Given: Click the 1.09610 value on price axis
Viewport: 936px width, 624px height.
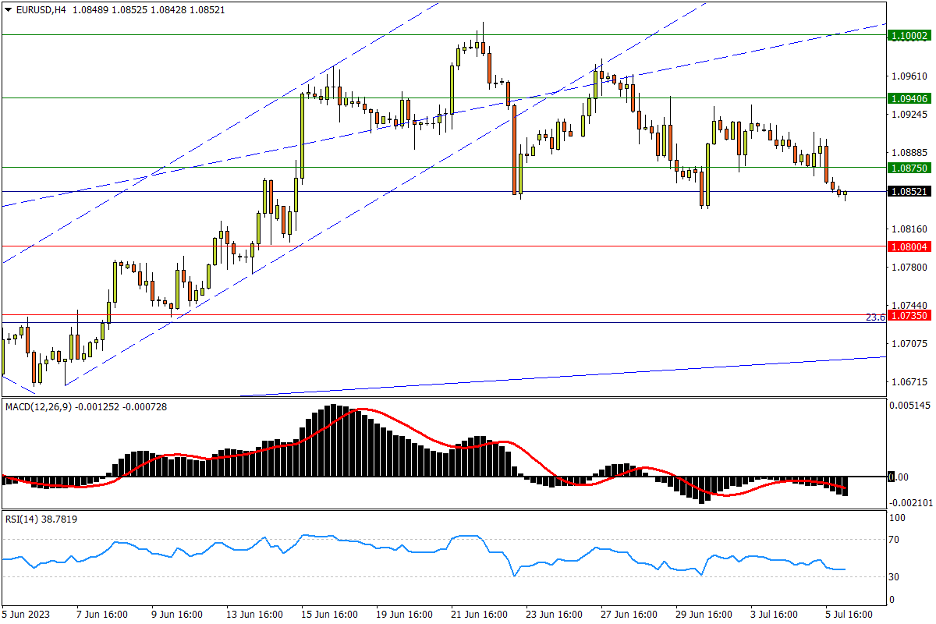Looking at the screenshot, I should 907,76.
